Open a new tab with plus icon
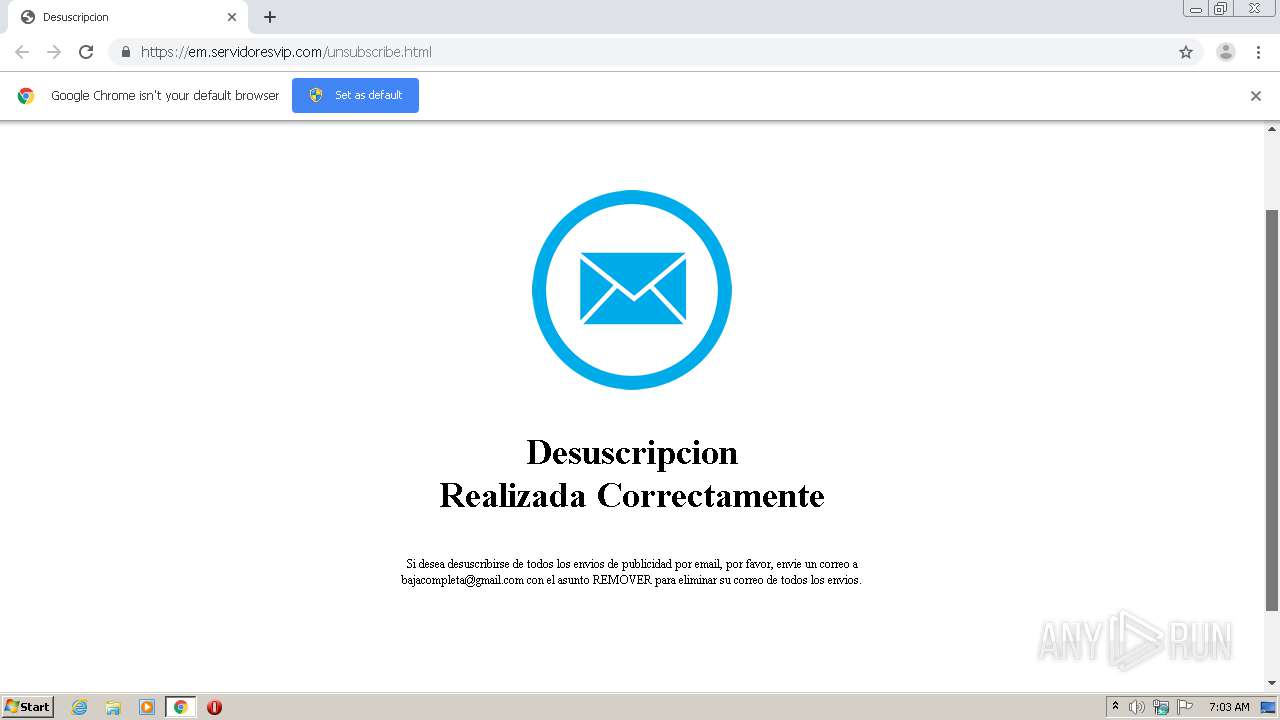 270,17
